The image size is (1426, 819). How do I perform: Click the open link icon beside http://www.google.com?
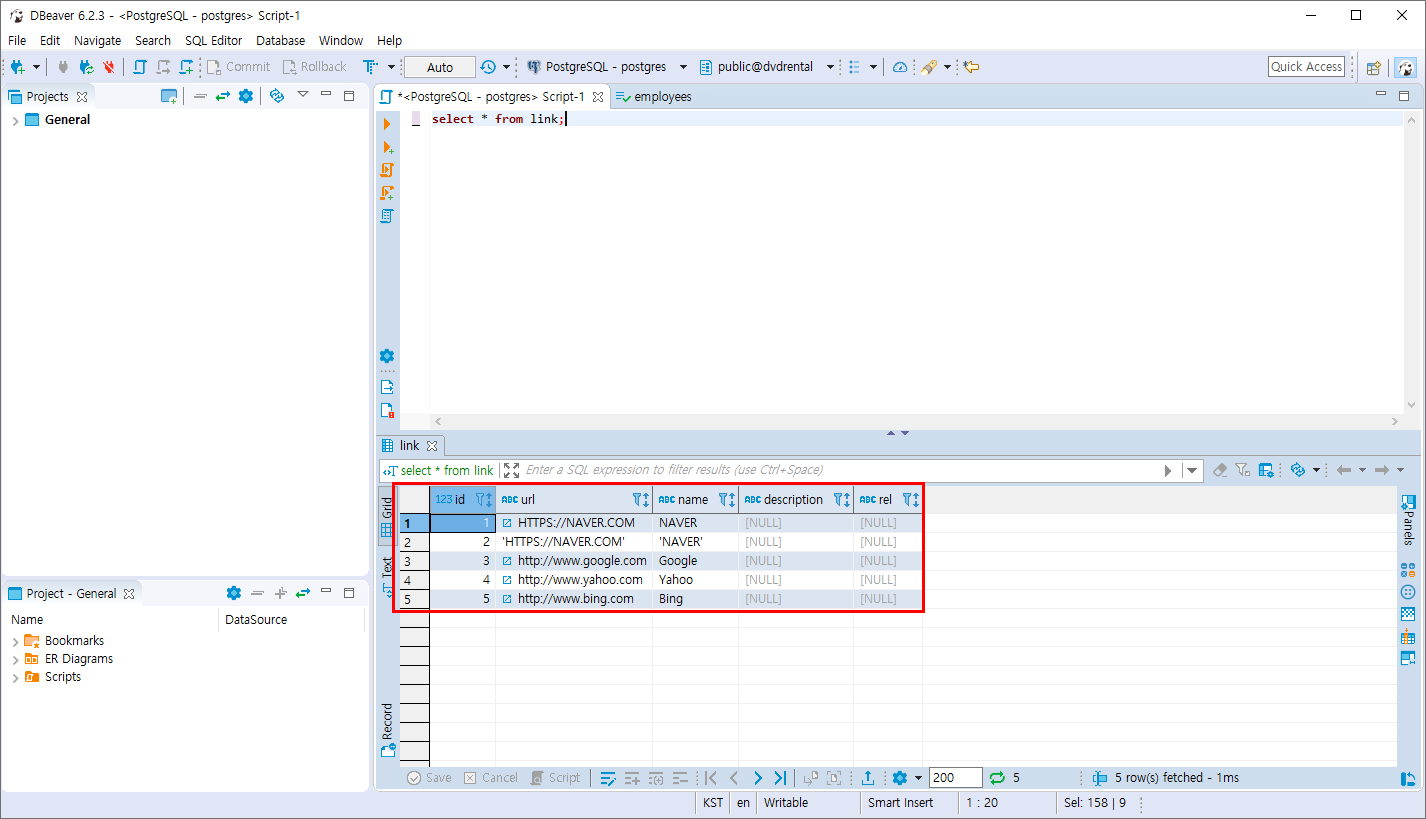pyautogui.click(x=507, y=561)
